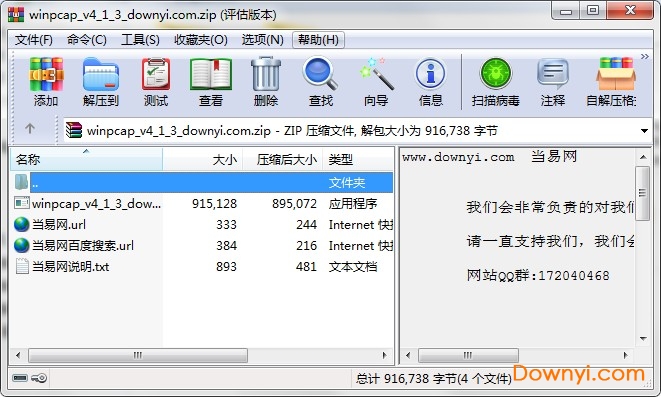Click the comment pane scroll left arrow
The width and height of the screenshot is (661, 397).
(x=408, y=355)
